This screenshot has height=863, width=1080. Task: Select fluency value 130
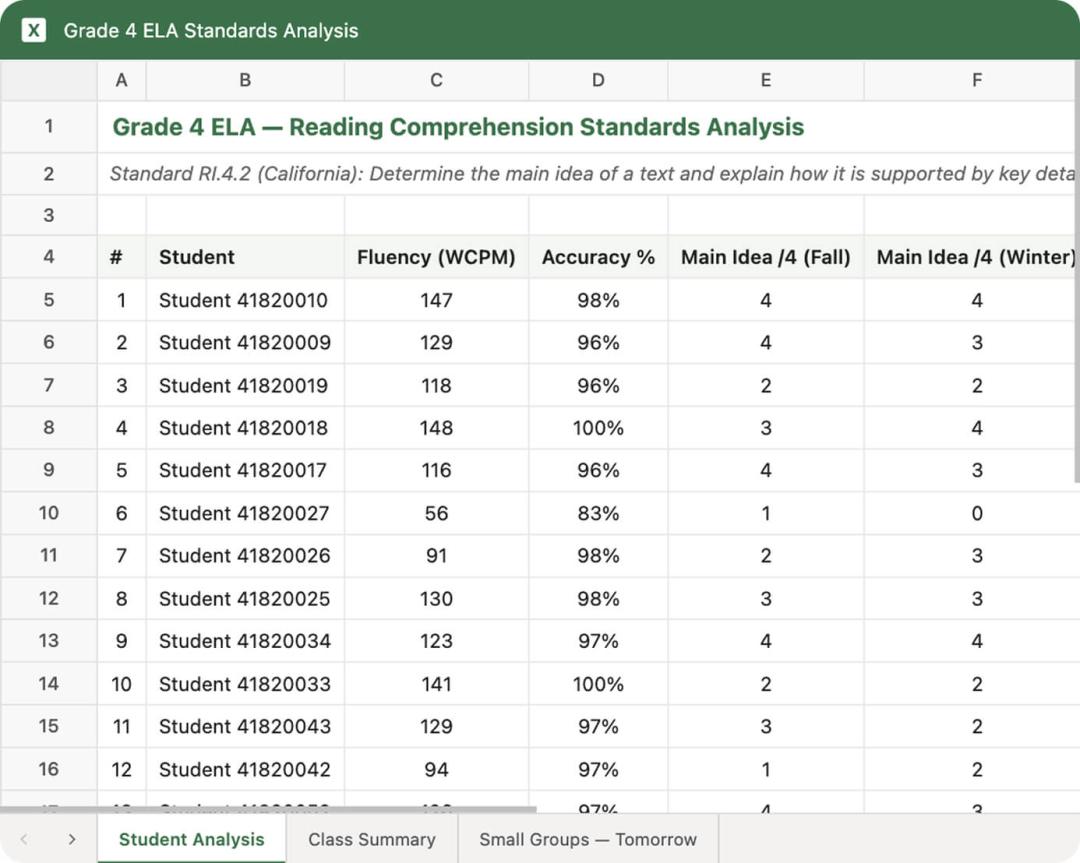[436, 599]
